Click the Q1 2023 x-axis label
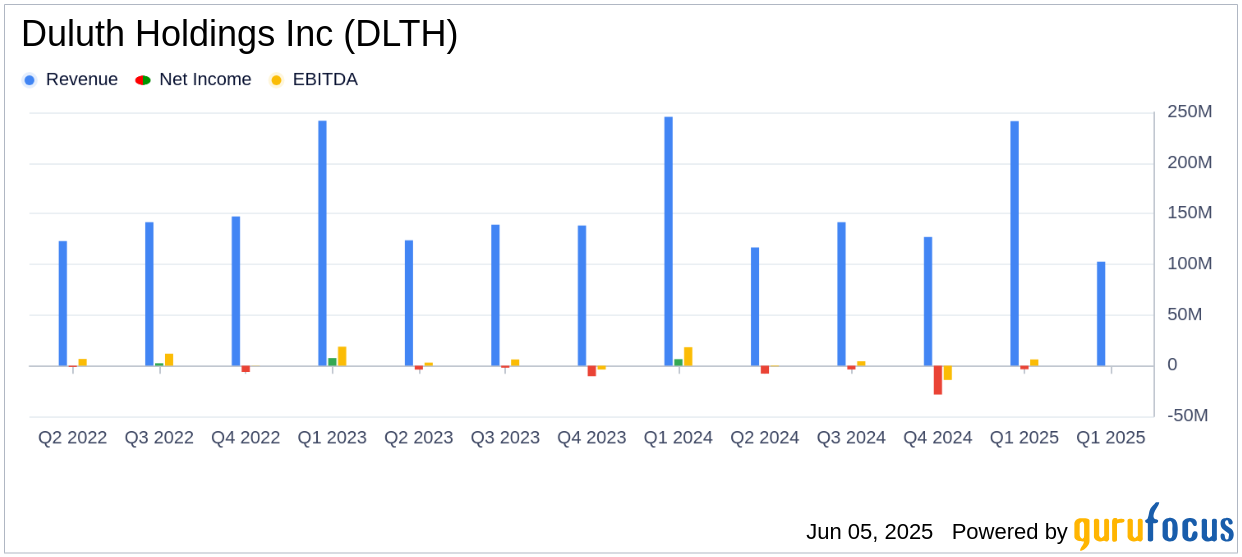The width and height of the screenshot is (1242, 557). tap(332, 438)
